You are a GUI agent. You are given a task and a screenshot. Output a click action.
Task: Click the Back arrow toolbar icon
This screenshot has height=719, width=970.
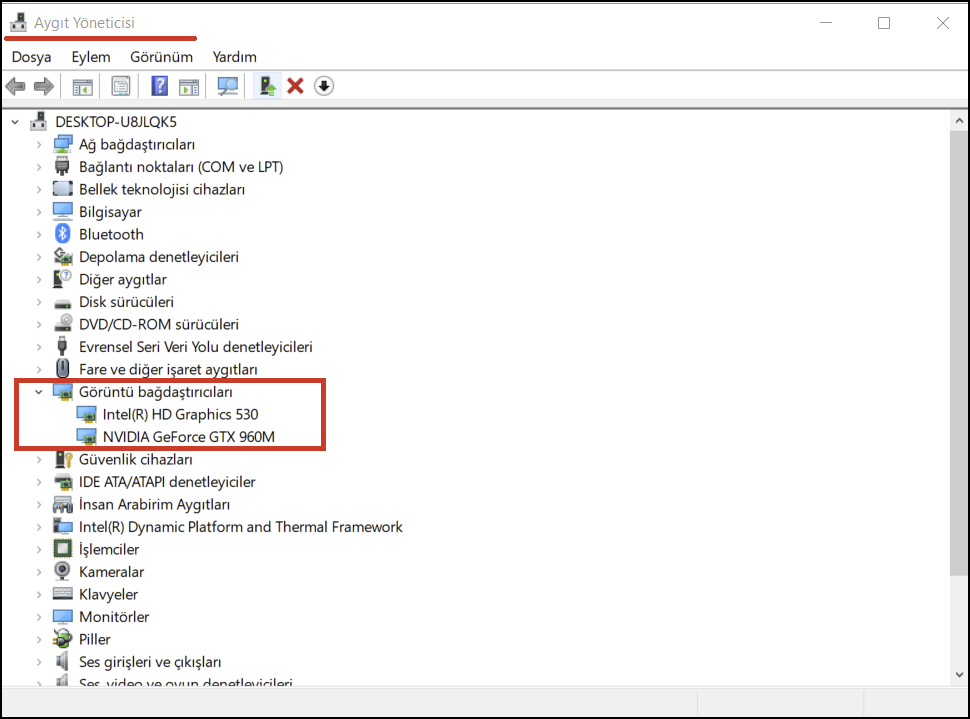point(15,86)
